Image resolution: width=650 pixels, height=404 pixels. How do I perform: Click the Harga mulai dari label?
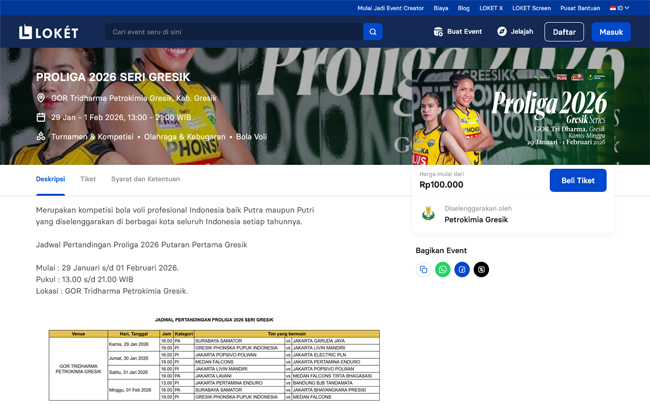441,174
